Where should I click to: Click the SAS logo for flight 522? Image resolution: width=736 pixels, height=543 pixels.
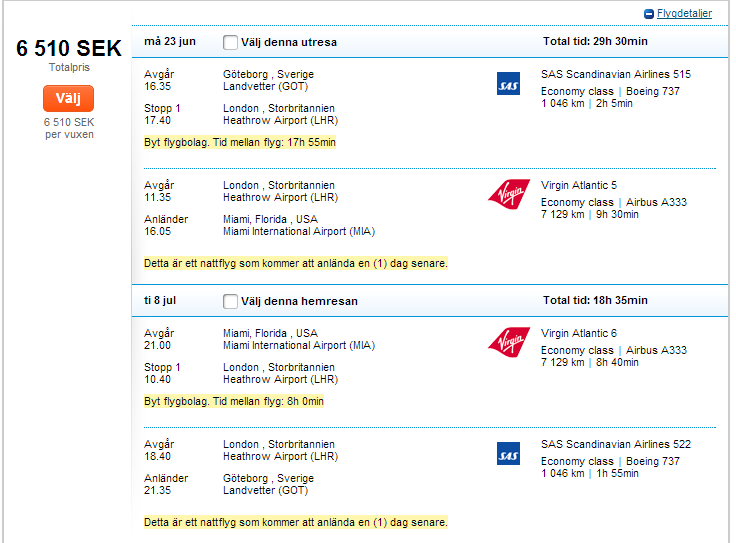tap(508, 453)
